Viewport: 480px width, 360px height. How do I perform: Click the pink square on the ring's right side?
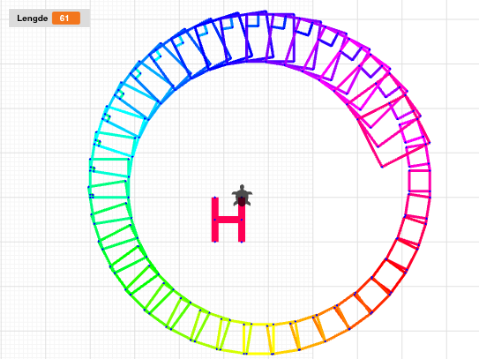click(x=419, y=181)
